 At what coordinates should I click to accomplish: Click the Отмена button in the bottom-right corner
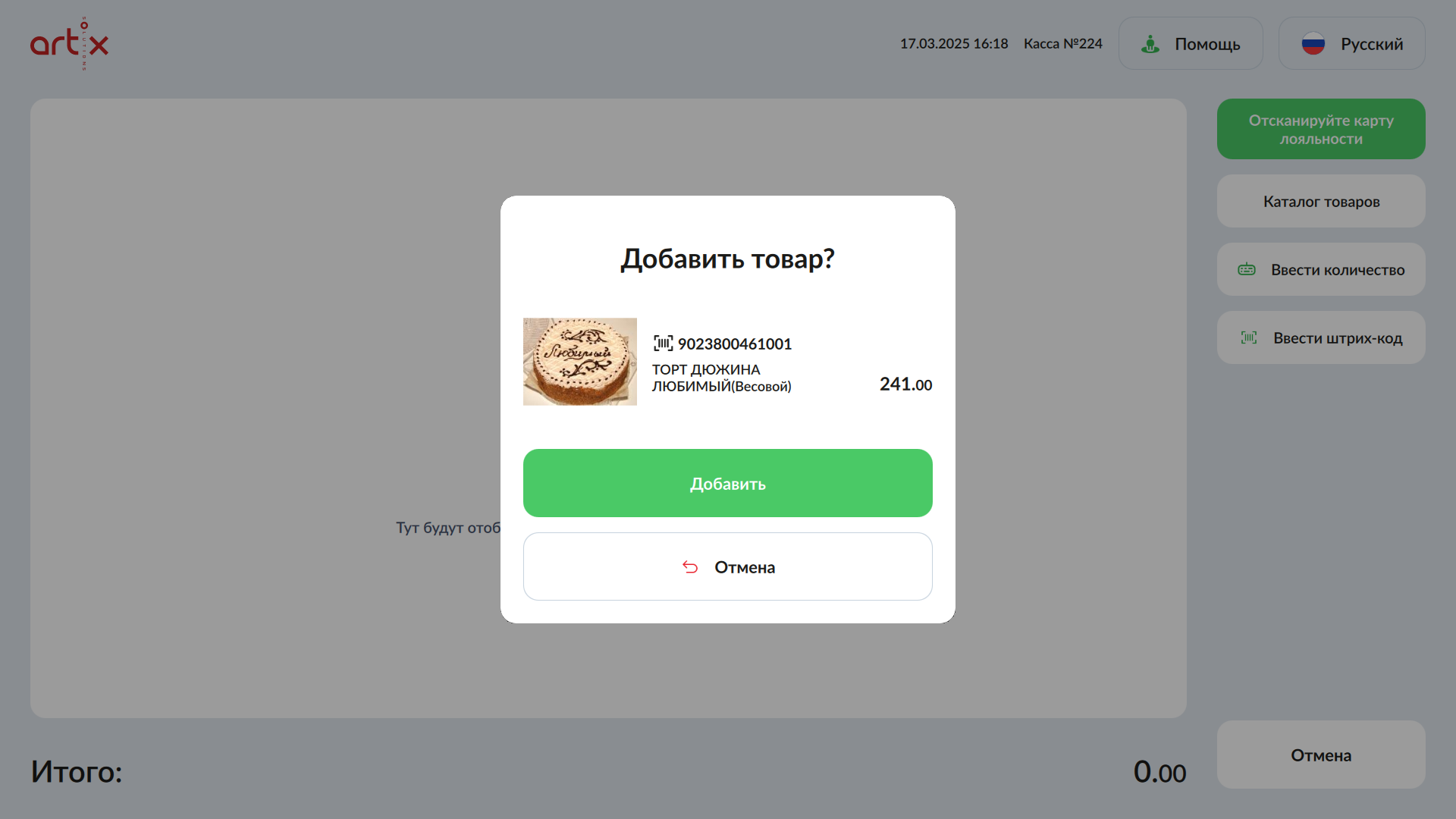1321,755
